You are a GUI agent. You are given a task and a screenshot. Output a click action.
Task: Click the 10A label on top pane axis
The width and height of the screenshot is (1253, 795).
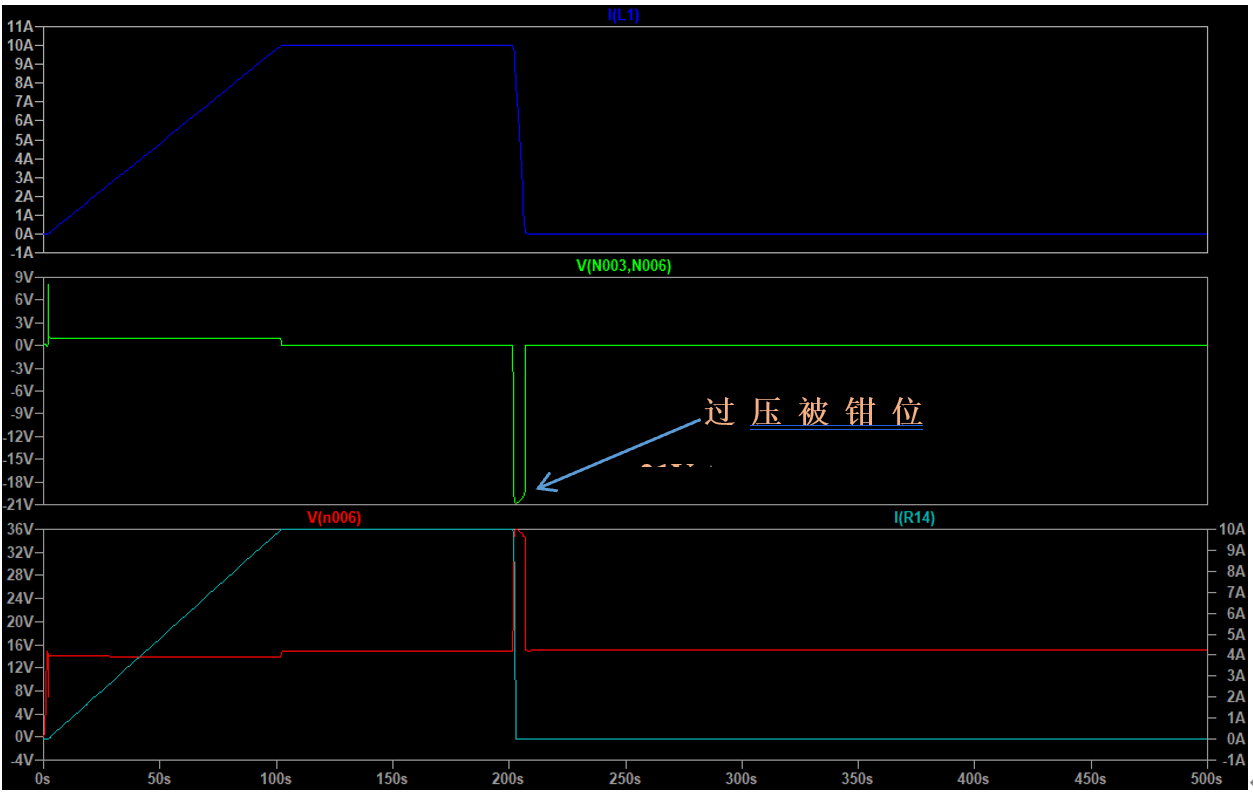21,45
